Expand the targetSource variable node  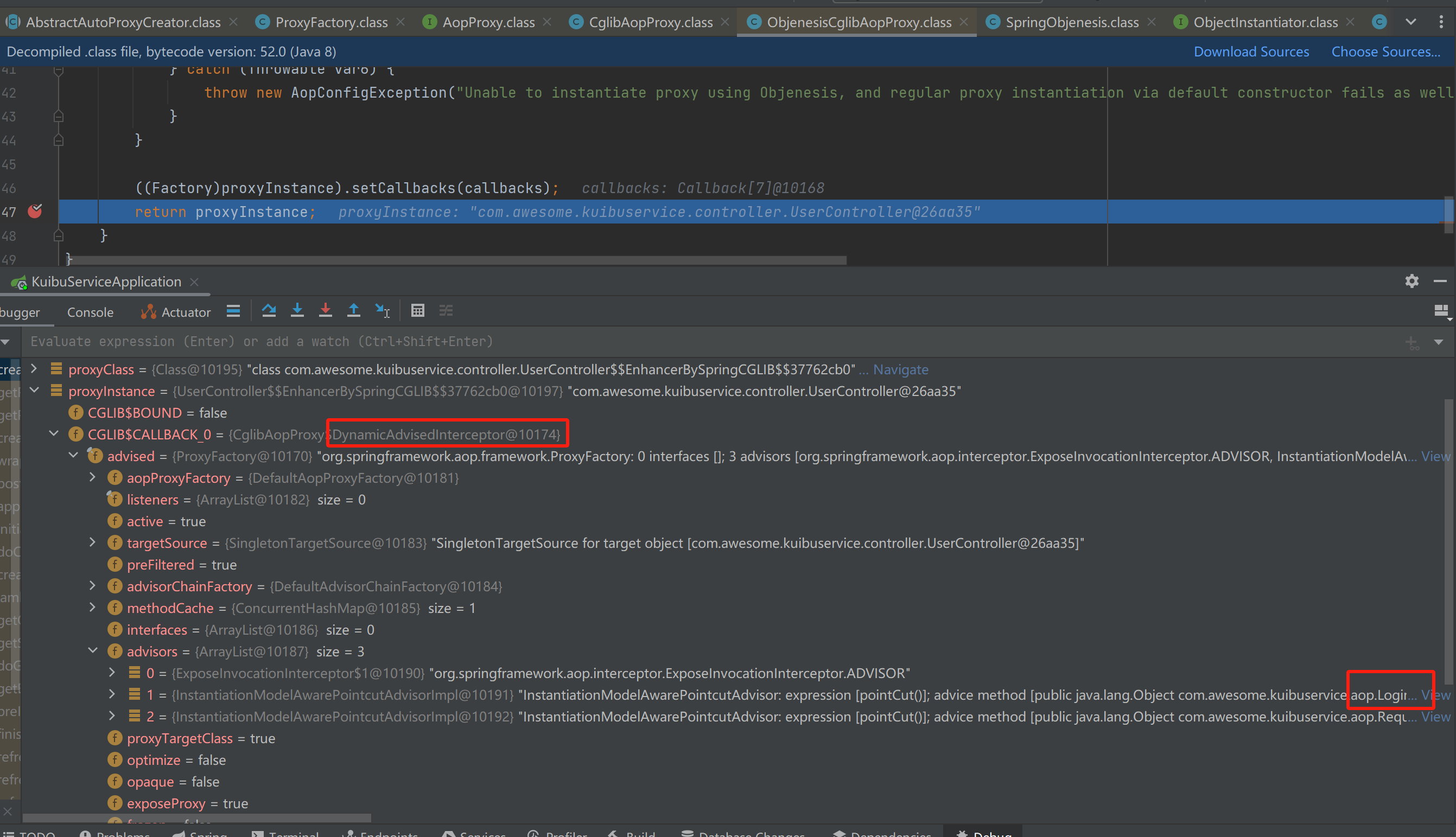pyautogui.click(x=93, y=542)
